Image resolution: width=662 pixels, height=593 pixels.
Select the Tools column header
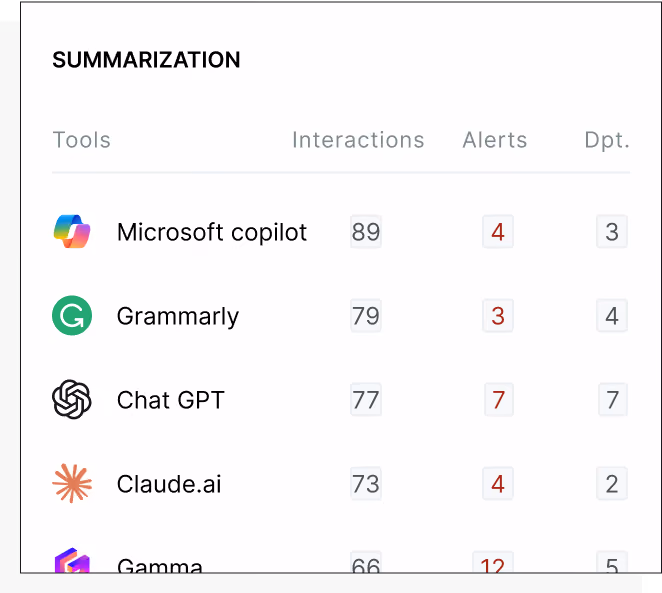pyautogui.click(x=81, y=140)
